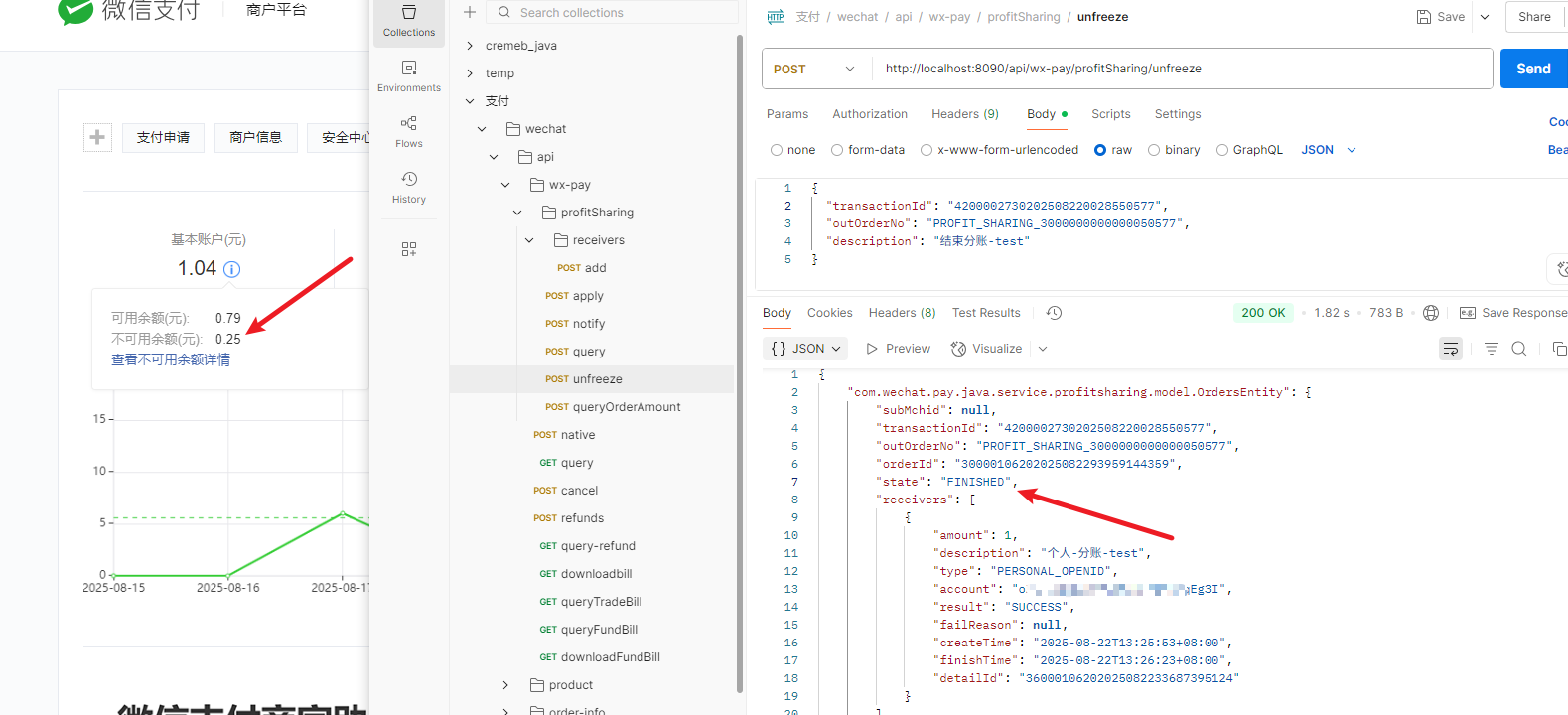Click the Send button

click(x=1533, y=69)
